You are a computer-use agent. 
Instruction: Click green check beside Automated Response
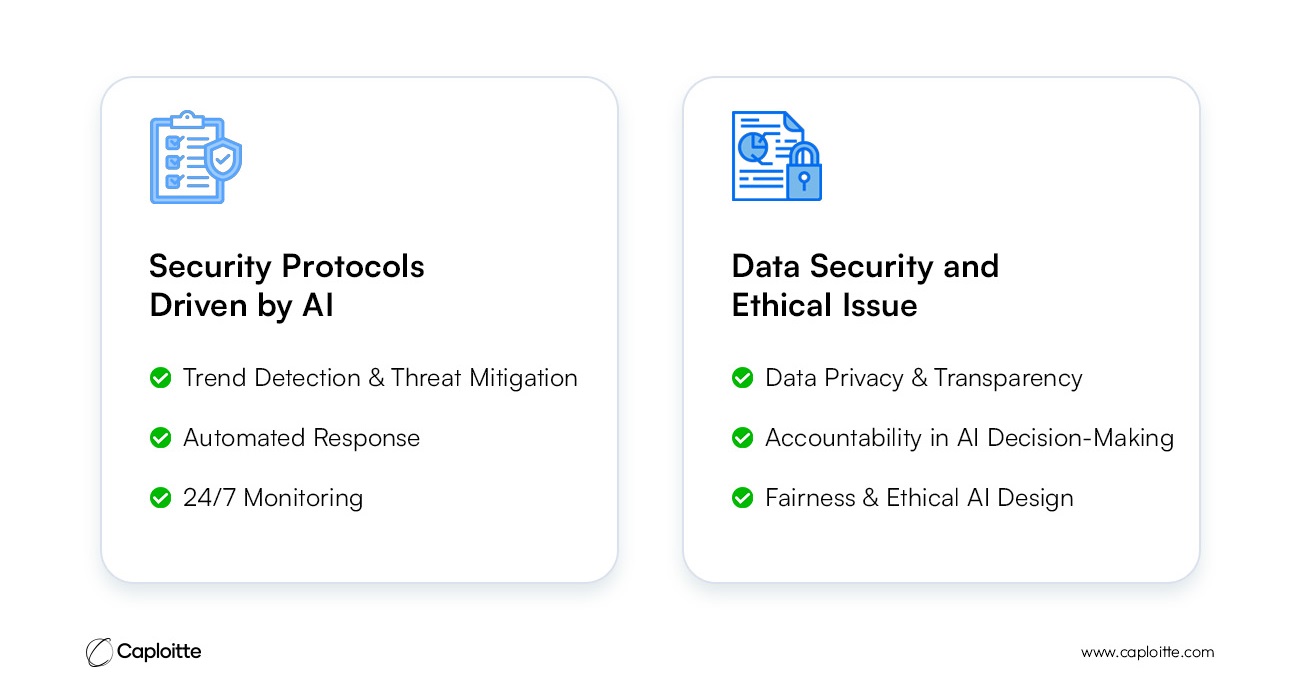click(160, 438)
